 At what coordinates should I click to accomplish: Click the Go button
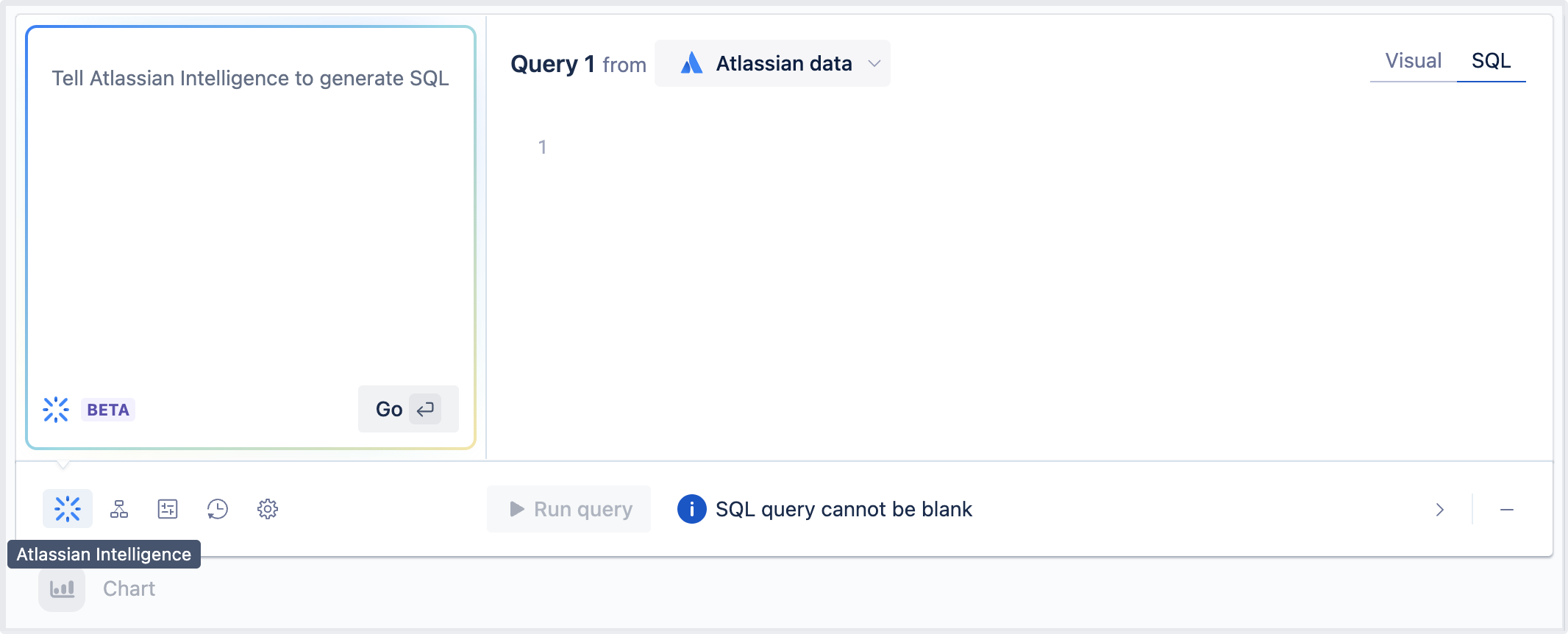click(408, 409)
